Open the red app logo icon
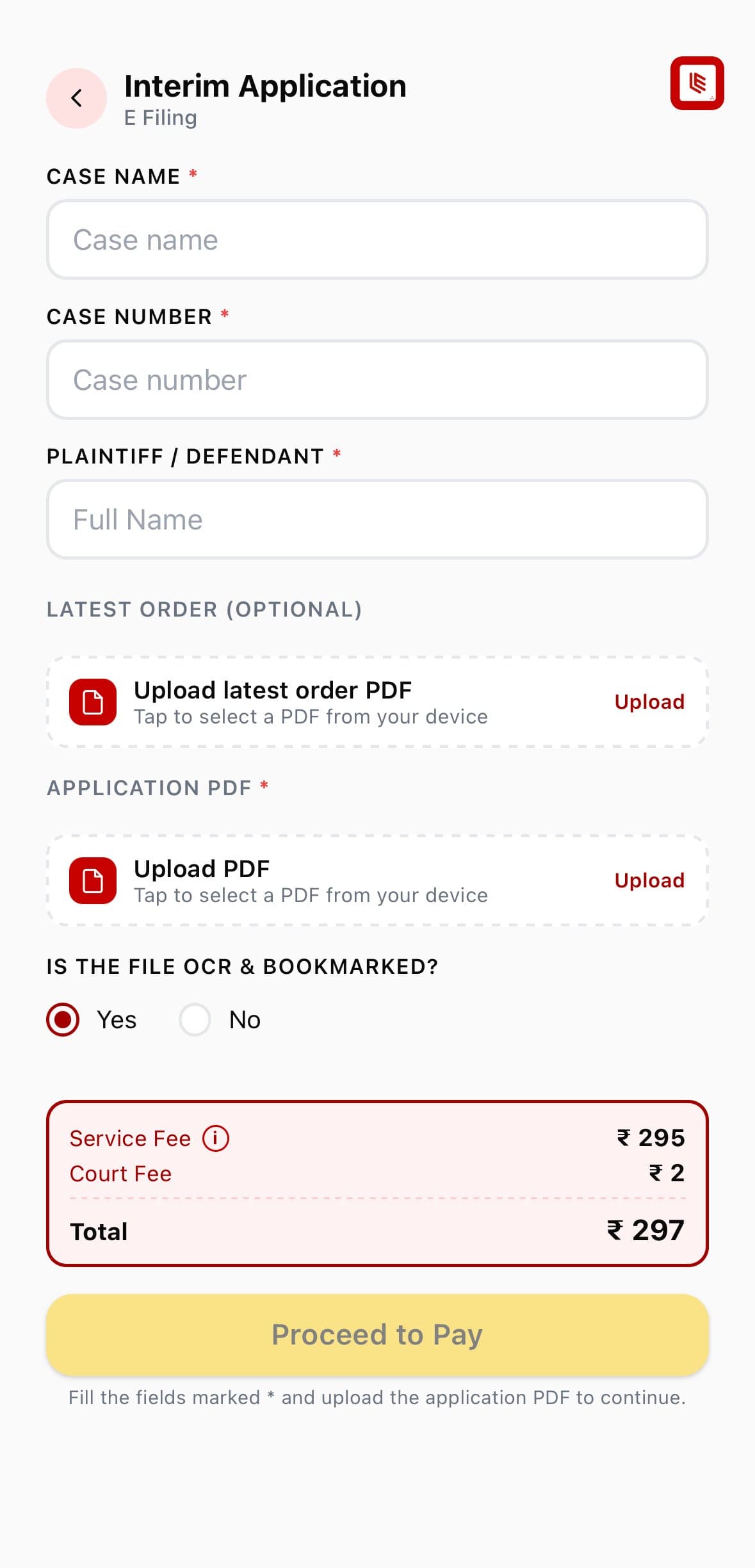The image size is (755, 1568). [x=697, y=83]
